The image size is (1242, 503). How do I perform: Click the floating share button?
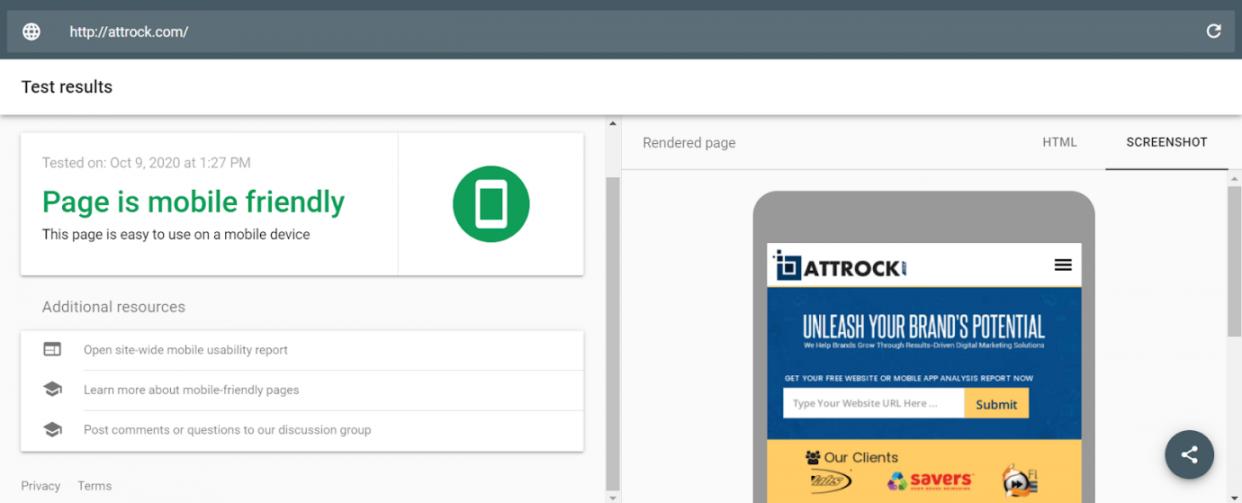1189,455
